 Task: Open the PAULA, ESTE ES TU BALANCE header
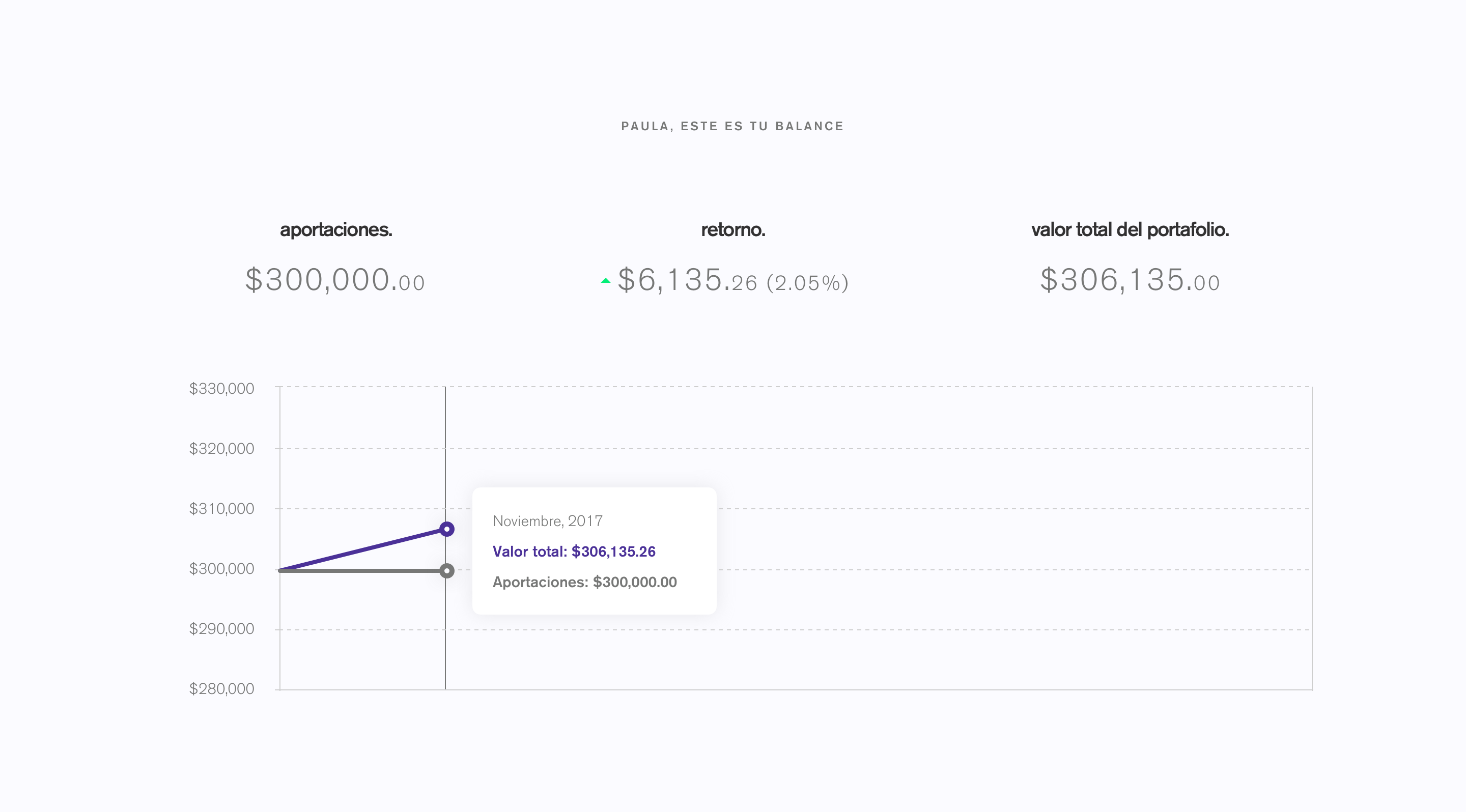point(732,126)
